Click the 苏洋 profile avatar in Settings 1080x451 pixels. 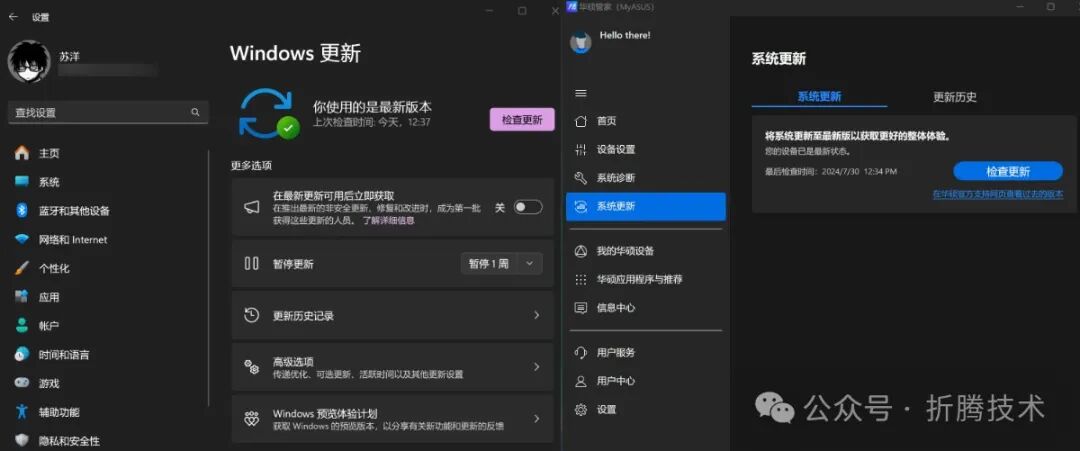pyautogui.click(x=28, y=61)
